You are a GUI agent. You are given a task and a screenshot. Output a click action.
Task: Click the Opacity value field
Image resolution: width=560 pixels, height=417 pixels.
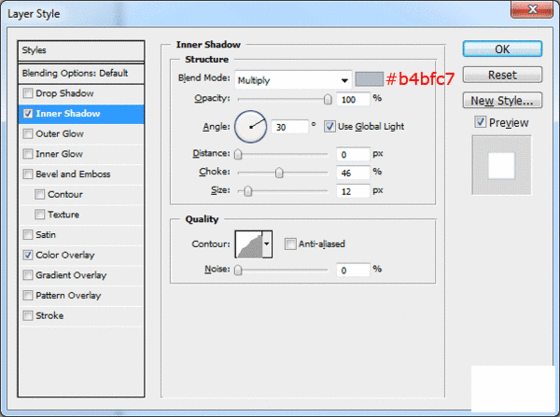point(353,99)
